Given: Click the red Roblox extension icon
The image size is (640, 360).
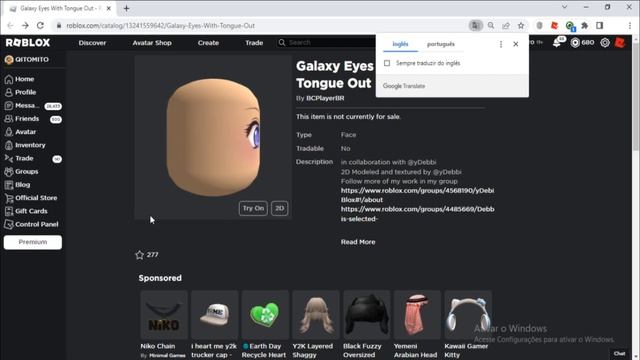Looking at the screenshot, I should tap(554, 25).
